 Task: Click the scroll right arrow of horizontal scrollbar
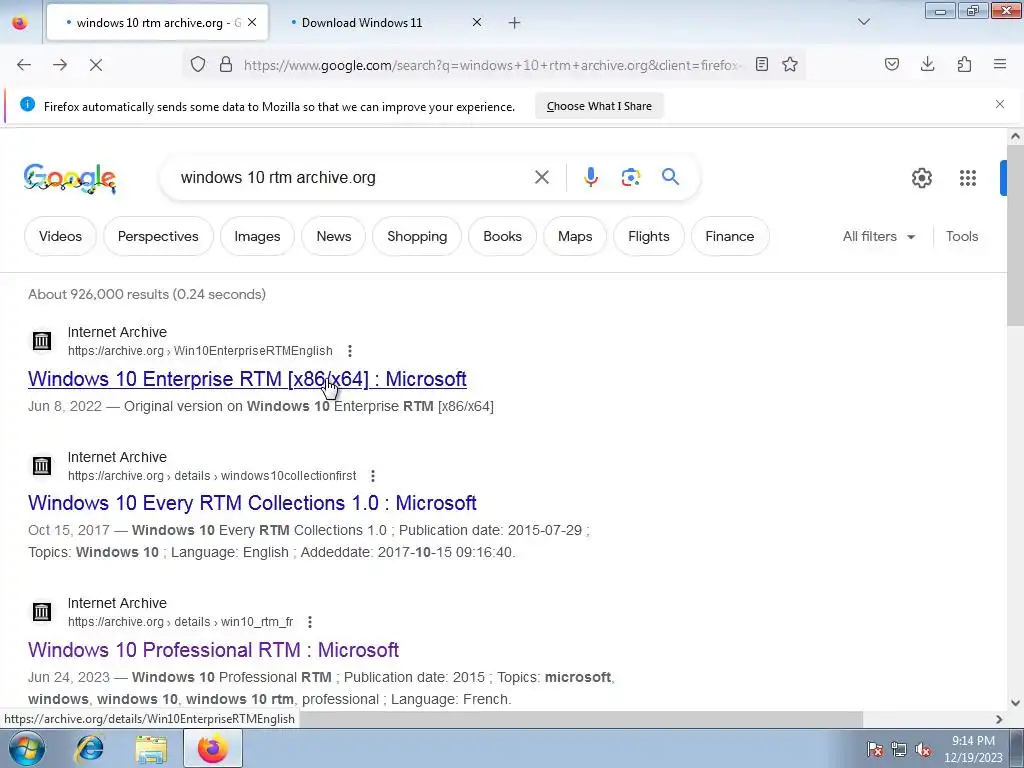coord(999,719)
